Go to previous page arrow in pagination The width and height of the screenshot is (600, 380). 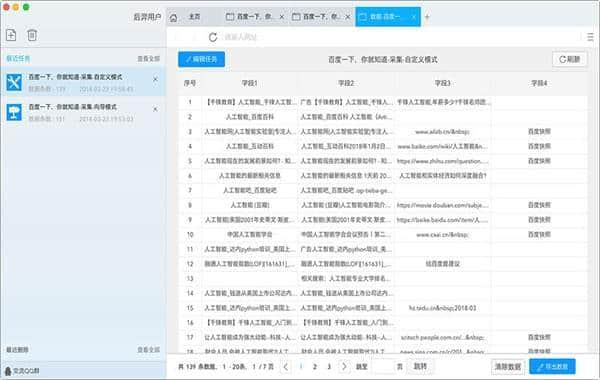click(286, 366)
